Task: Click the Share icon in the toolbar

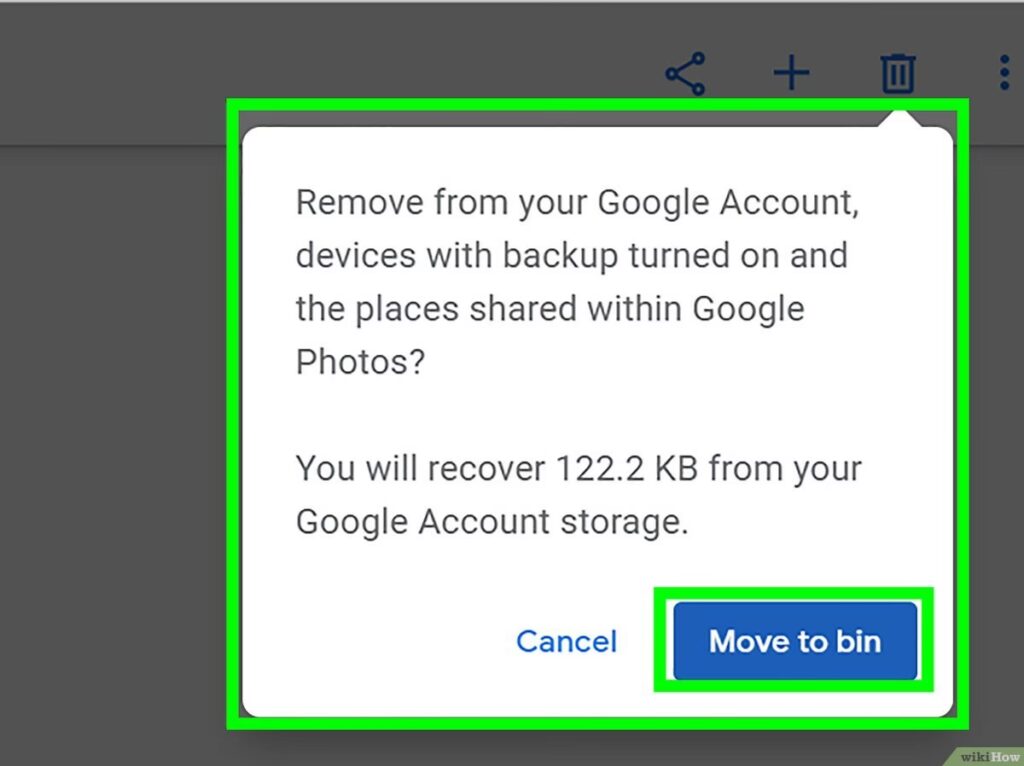Action: [x=685, y=74]
